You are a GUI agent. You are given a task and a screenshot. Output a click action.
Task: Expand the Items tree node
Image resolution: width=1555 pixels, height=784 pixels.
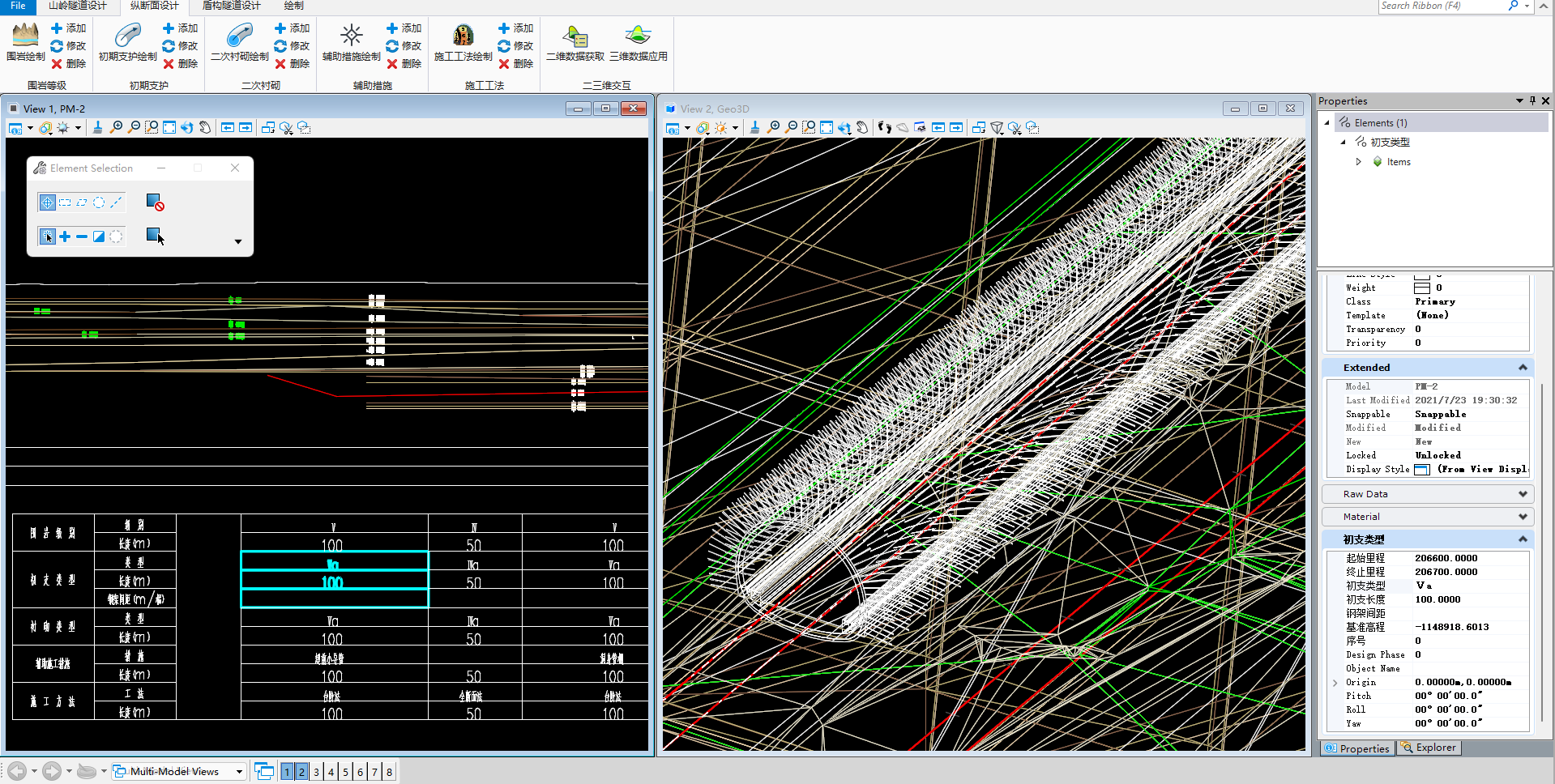[x=1359, y=162]
